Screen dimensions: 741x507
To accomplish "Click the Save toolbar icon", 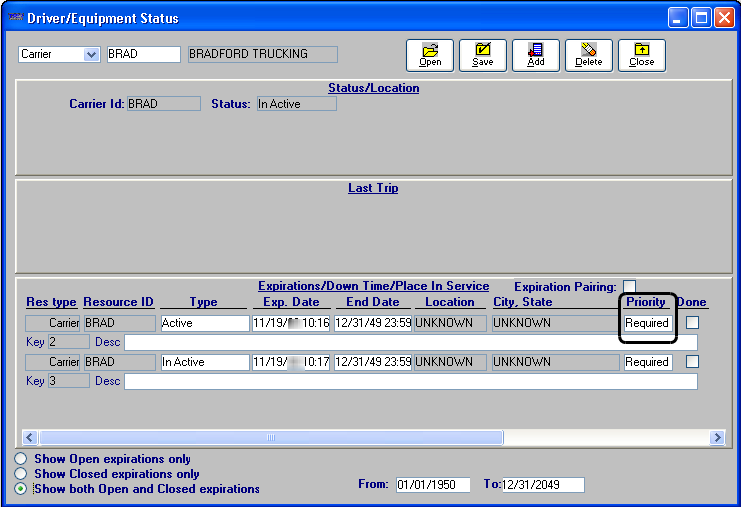I will click(x=483, y=55).
